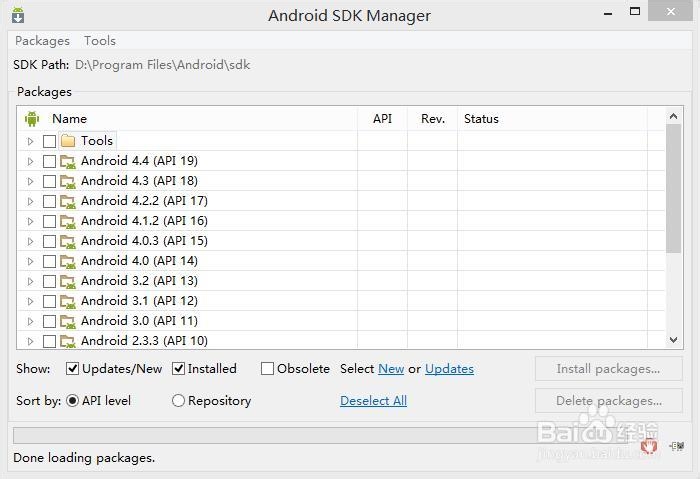Click the vertical scrollbar thumb

click(673, 189)
